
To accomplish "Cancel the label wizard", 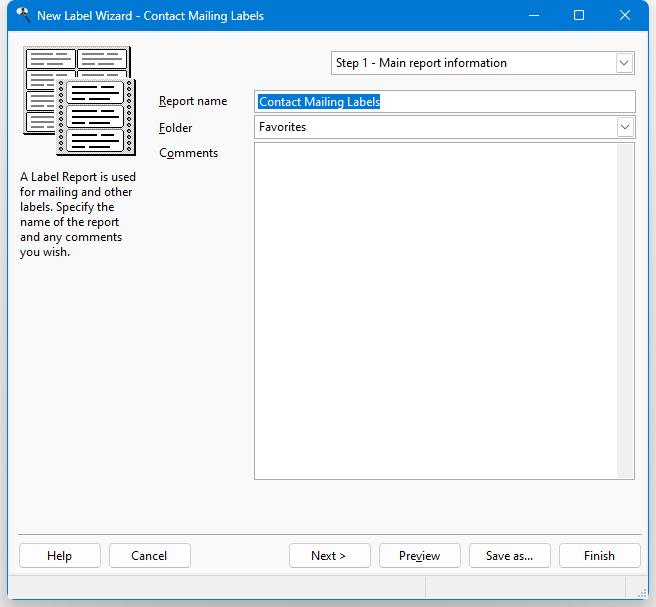I will tap(149, 556).
